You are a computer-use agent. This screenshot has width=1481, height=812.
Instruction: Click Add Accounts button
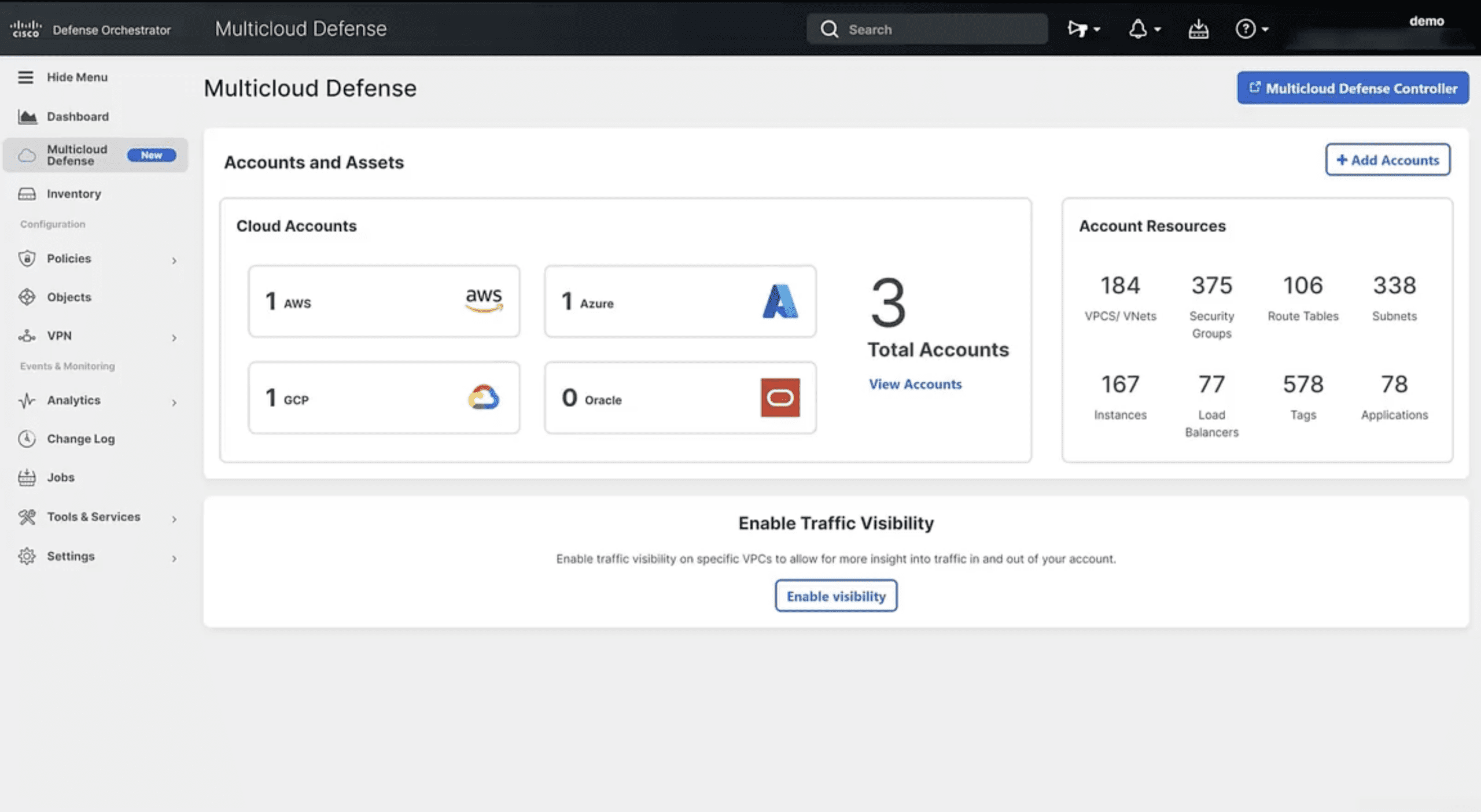pos(1387,160)
